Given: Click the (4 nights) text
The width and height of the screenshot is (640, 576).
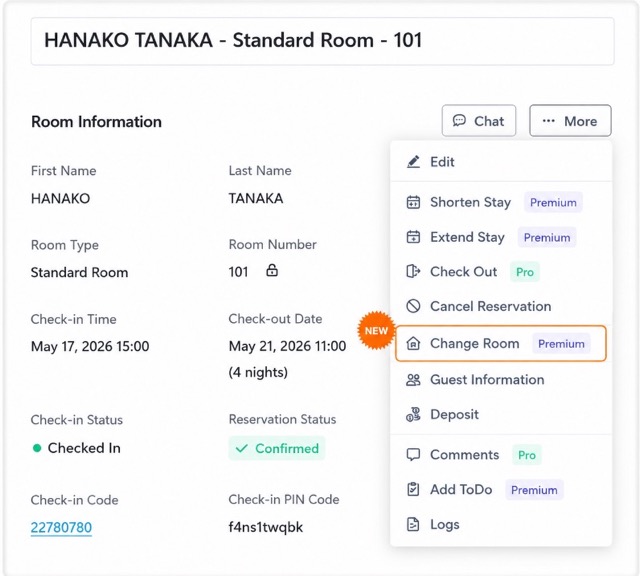Looking at the screenshot, I should pyautogui.click(x=258, y=372).
